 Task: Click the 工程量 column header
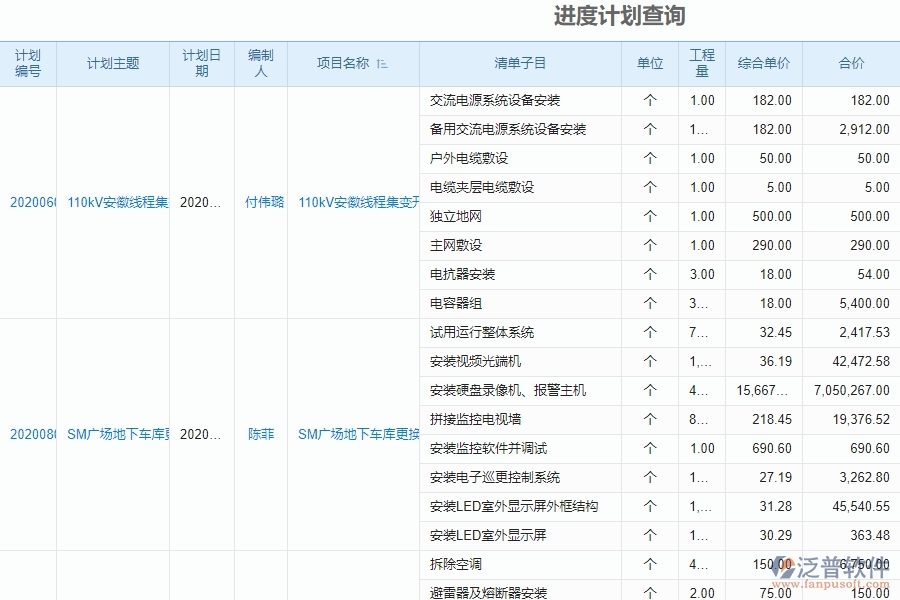point(702,62)
